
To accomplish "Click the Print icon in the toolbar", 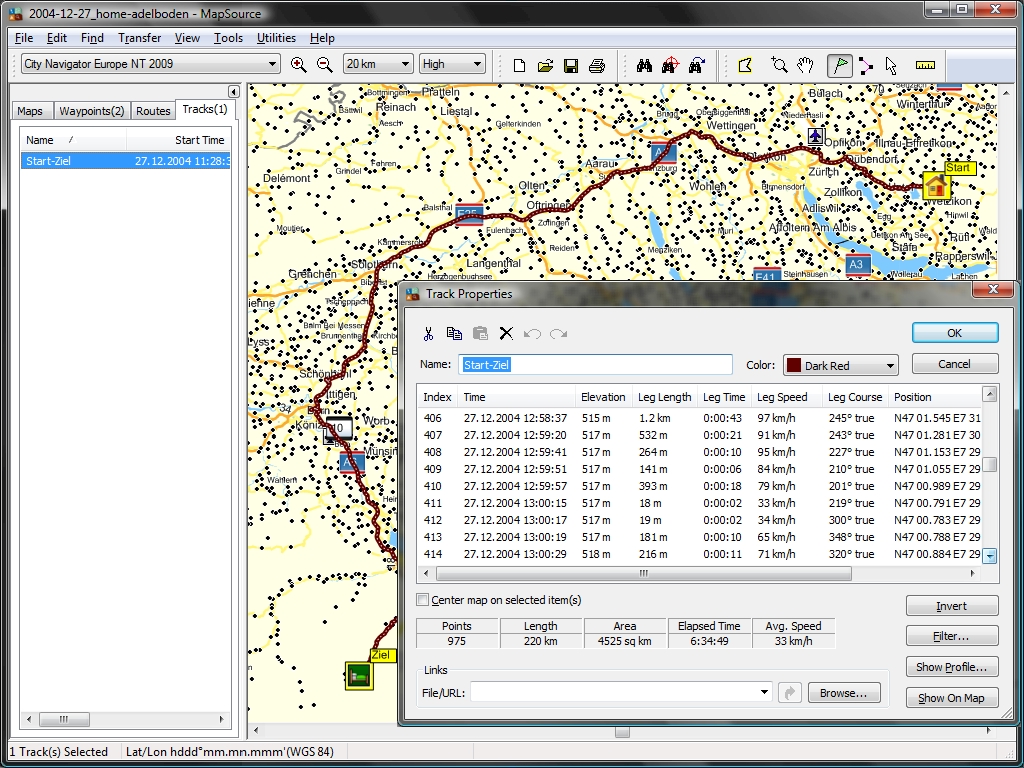I will (597, 65).
